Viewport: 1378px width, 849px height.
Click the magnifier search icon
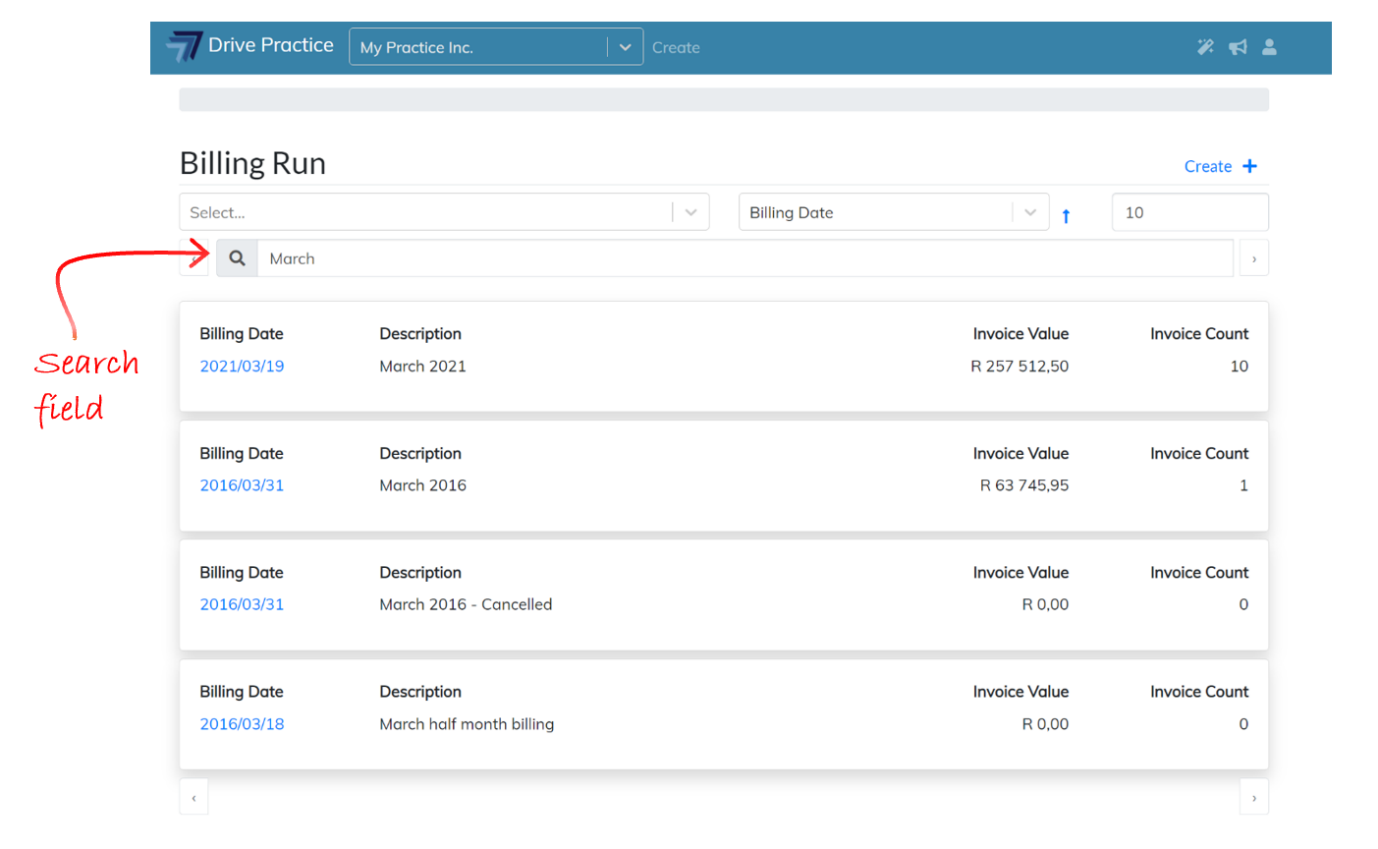(x=237, y=258)
